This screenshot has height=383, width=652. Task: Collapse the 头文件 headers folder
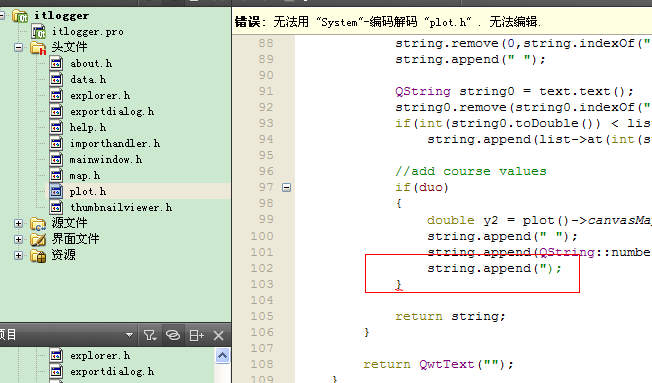coord(18,47)
